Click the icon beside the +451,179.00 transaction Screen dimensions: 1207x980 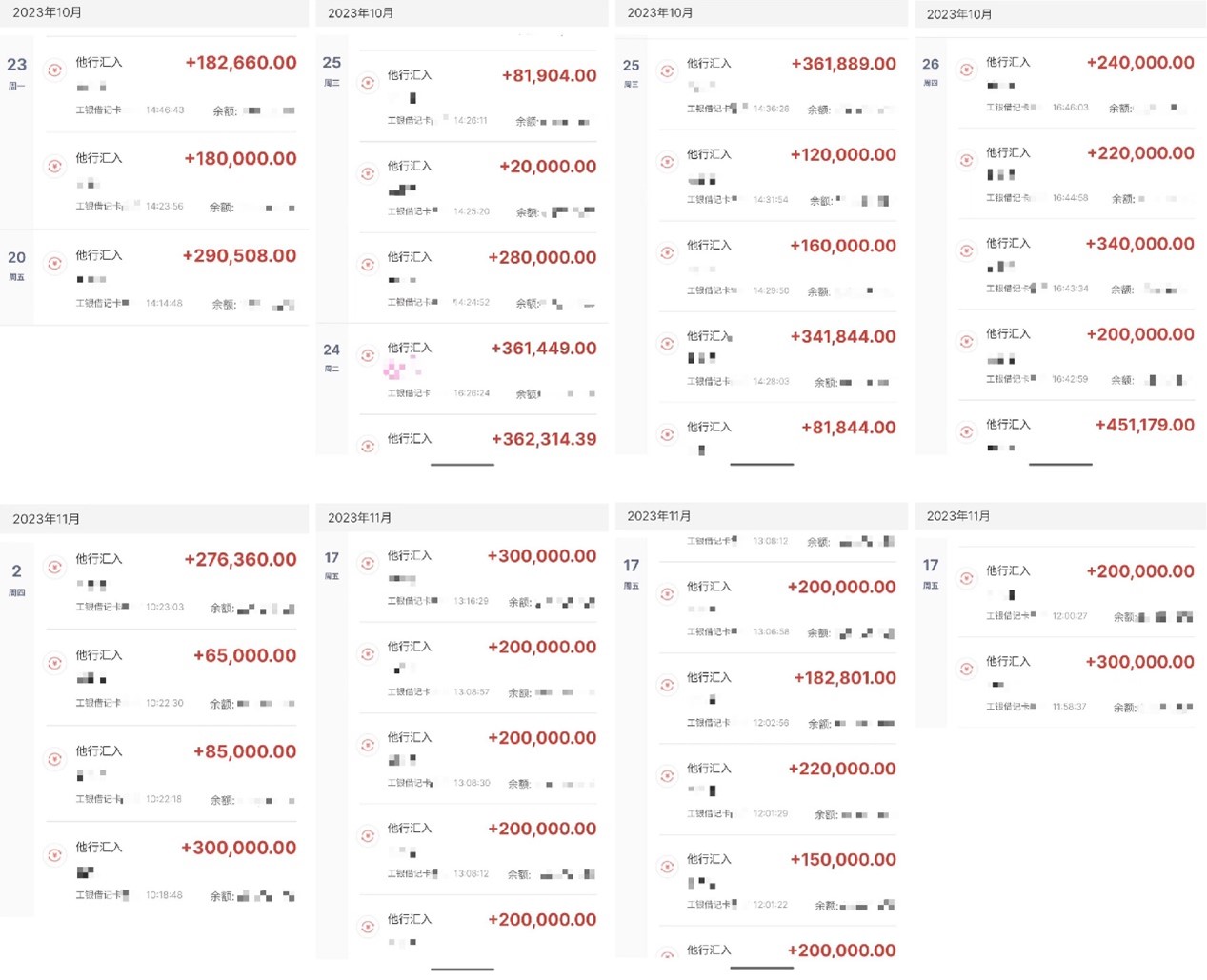coord(967,432)
